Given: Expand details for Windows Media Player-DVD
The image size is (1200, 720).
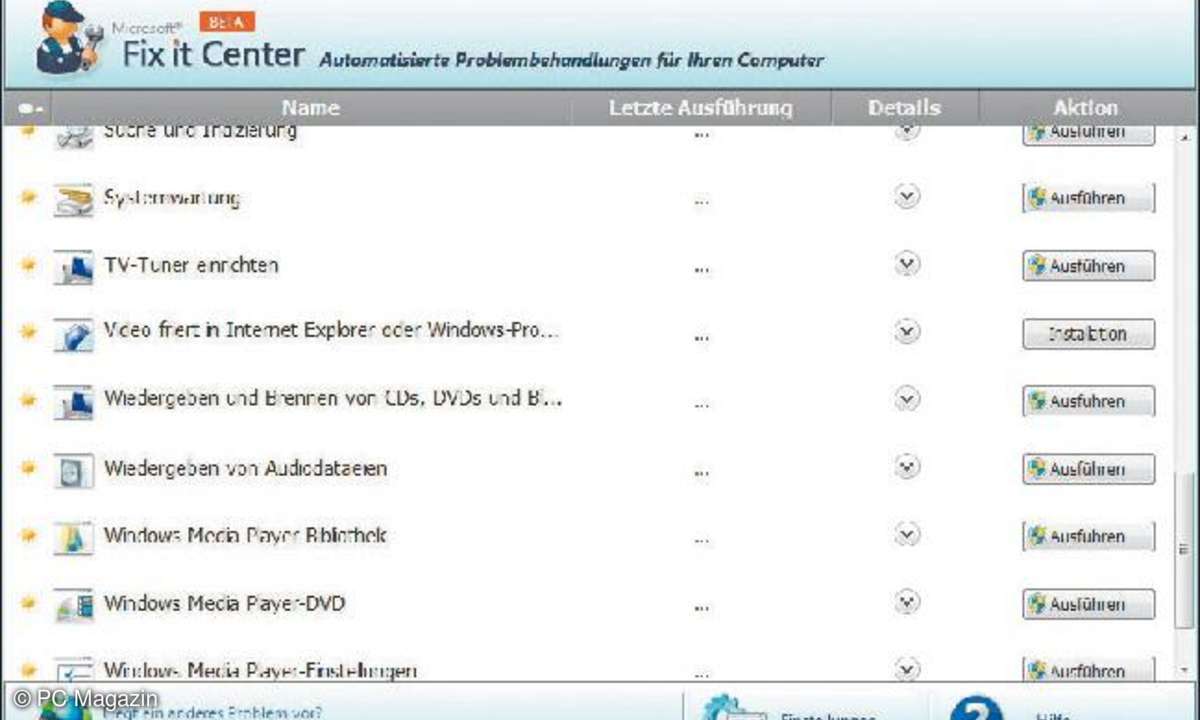Looking at the screenshot, I should (907, 602).
